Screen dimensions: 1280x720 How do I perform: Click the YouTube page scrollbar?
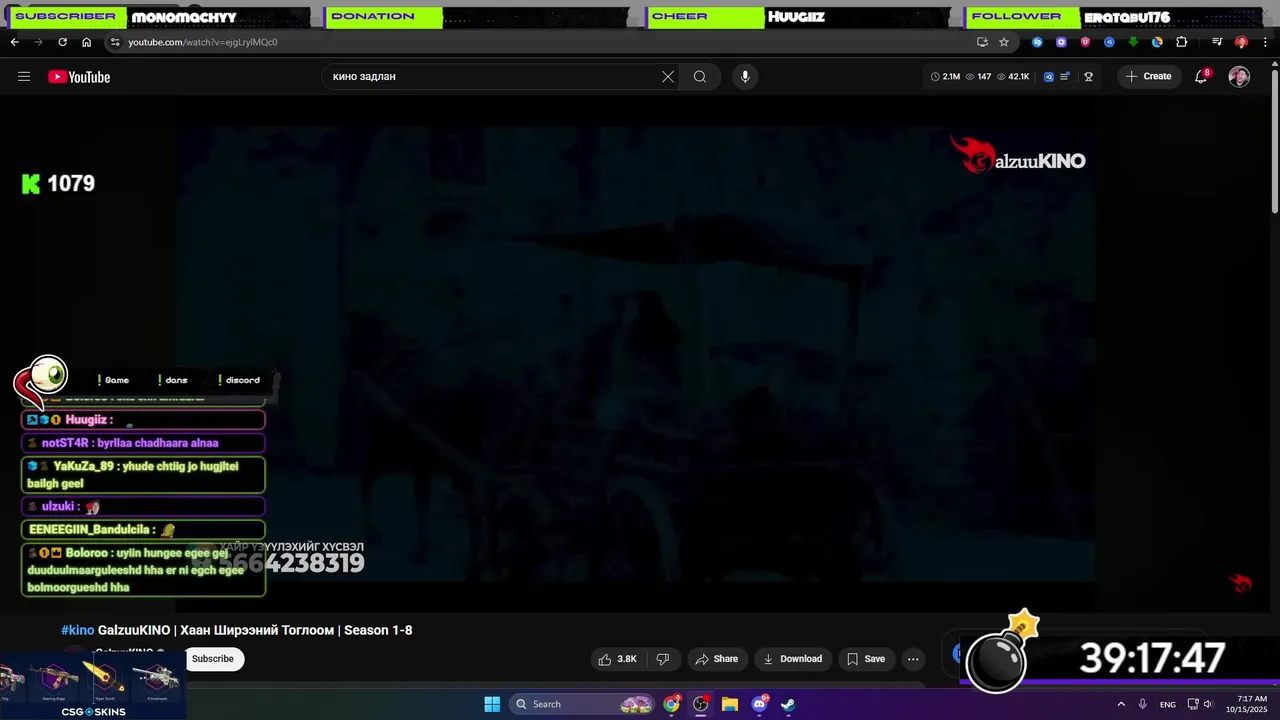click(1274, 140)
